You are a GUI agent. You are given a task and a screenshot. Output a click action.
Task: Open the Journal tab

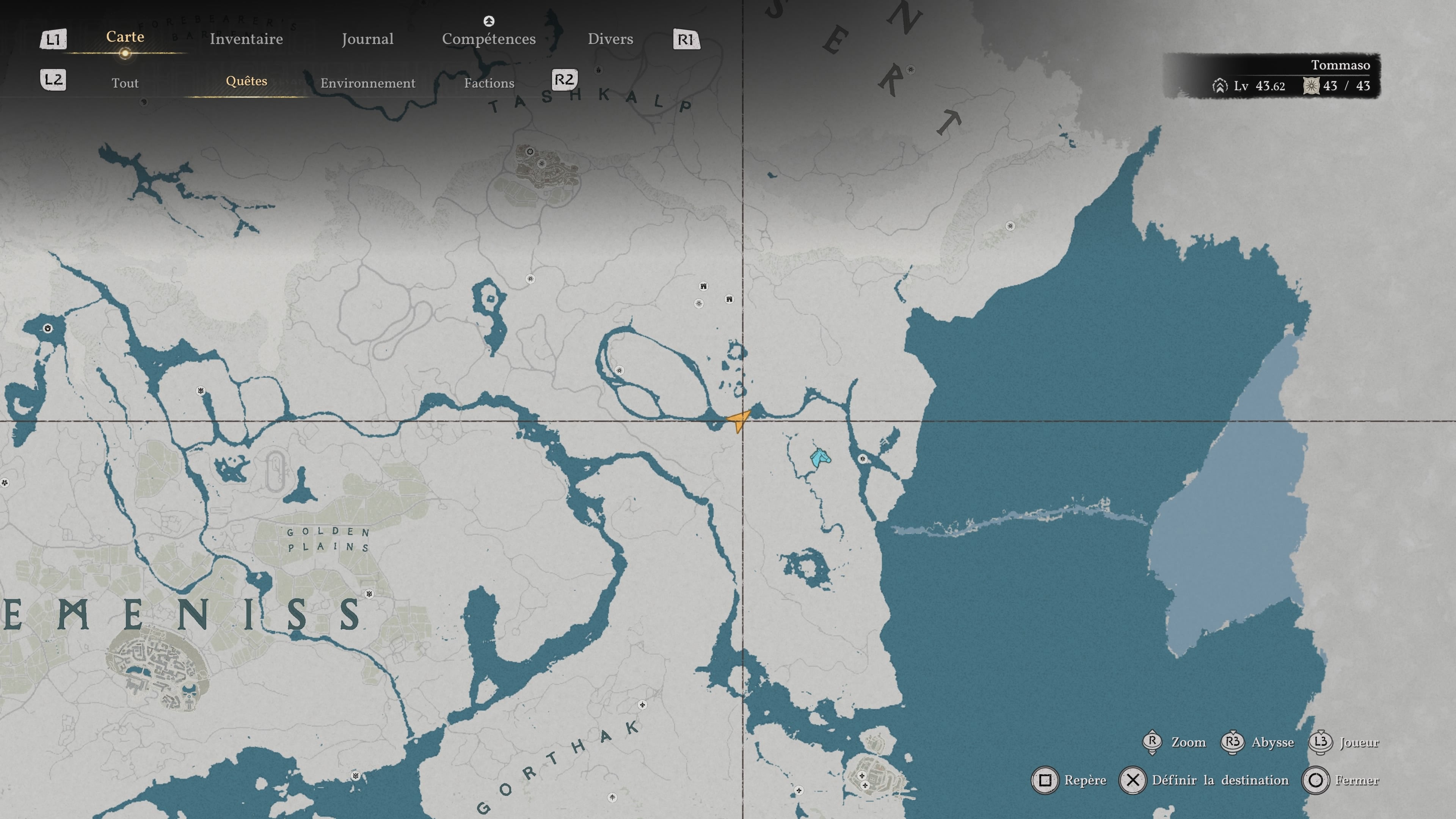[367, 39]
